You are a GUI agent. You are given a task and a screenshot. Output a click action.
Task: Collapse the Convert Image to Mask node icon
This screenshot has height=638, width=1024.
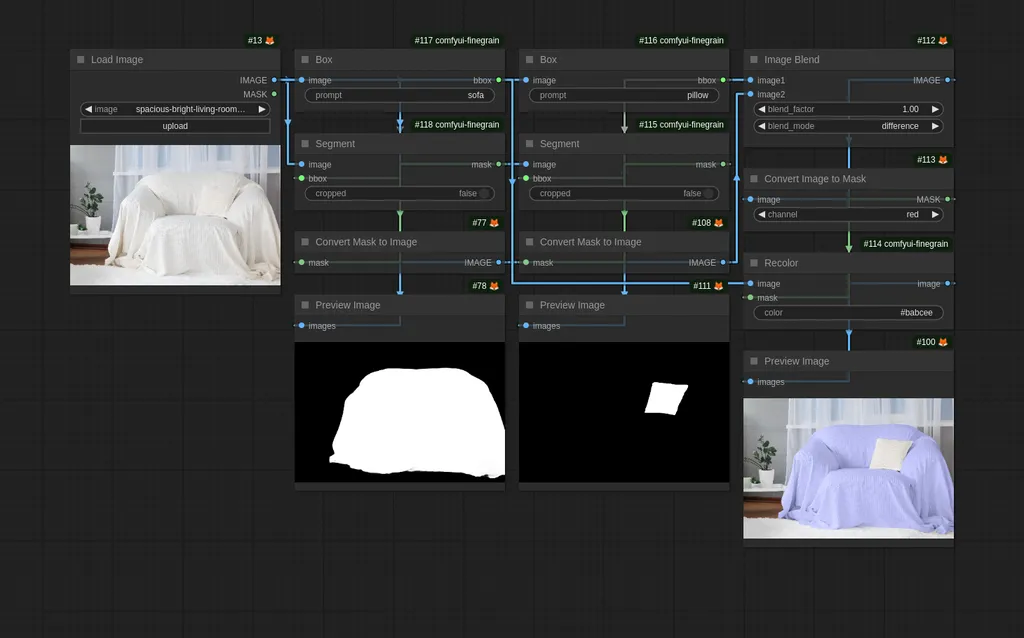[753, 178]
